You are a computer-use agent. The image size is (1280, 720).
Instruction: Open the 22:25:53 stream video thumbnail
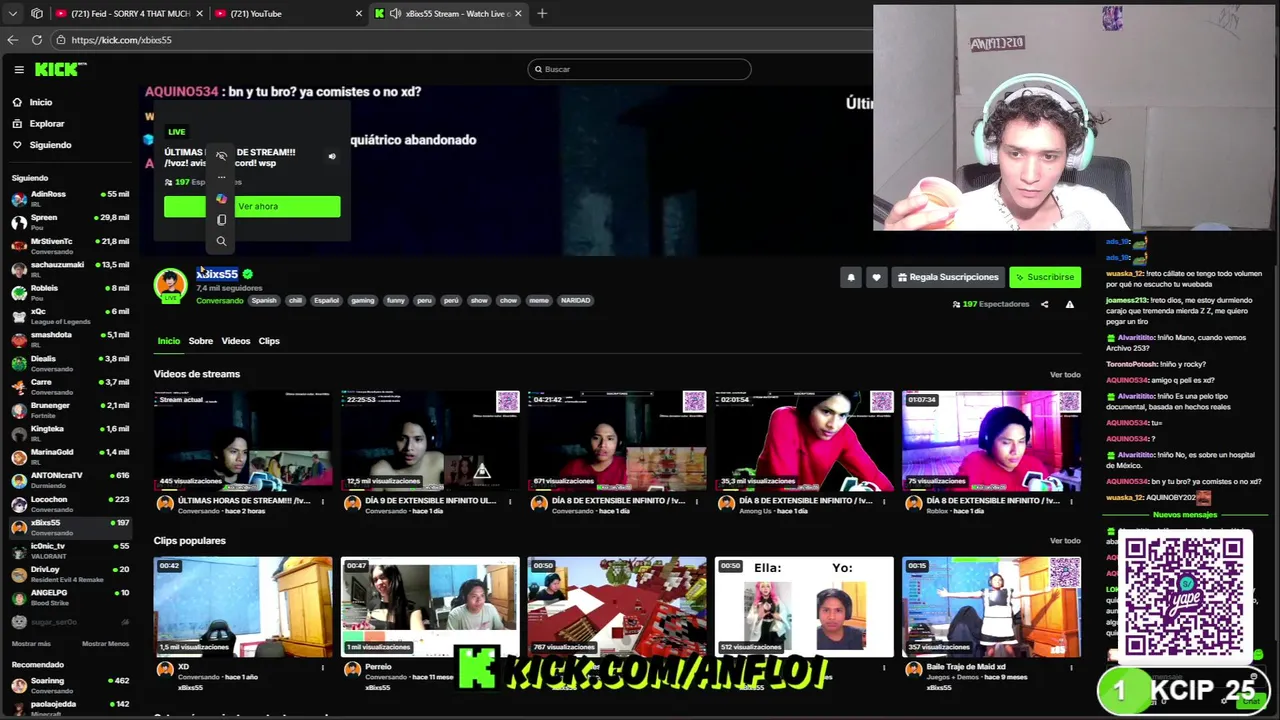[x=430, y=440]
